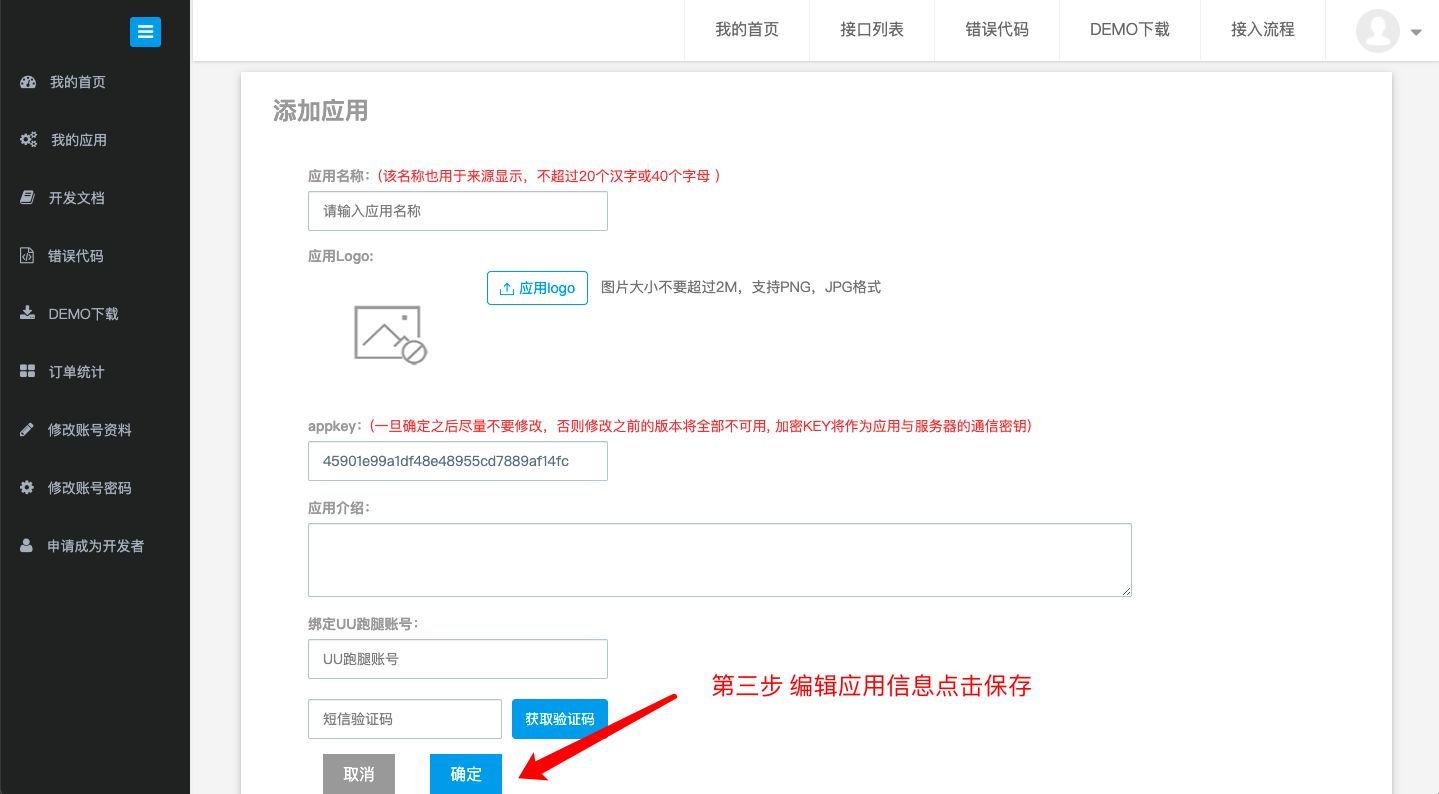Click the 获取验证码 button
Screen dimensions: 1439x794
(x=559, y=719)
